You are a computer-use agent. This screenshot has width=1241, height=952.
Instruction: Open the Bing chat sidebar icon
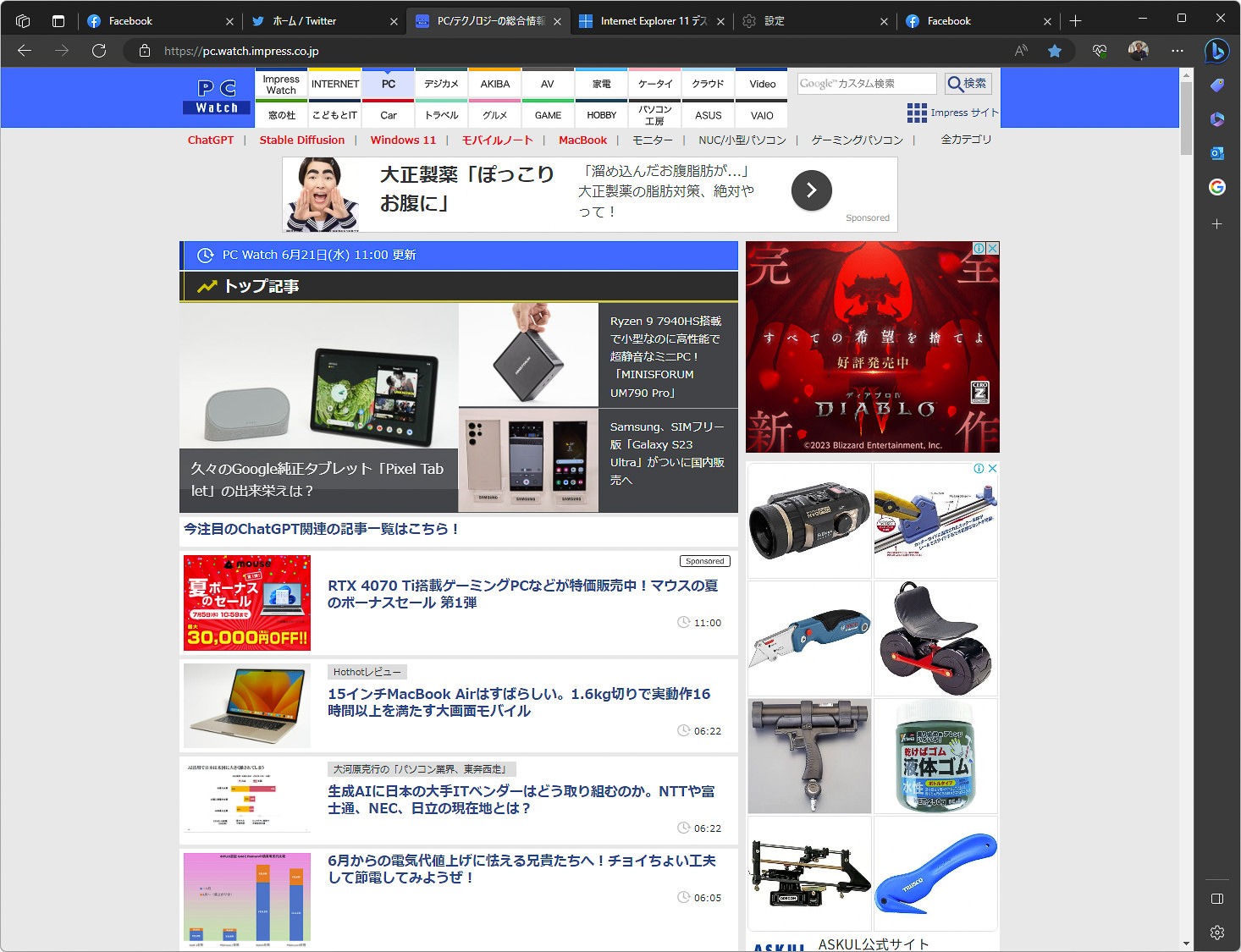(x=1216, y=51)
